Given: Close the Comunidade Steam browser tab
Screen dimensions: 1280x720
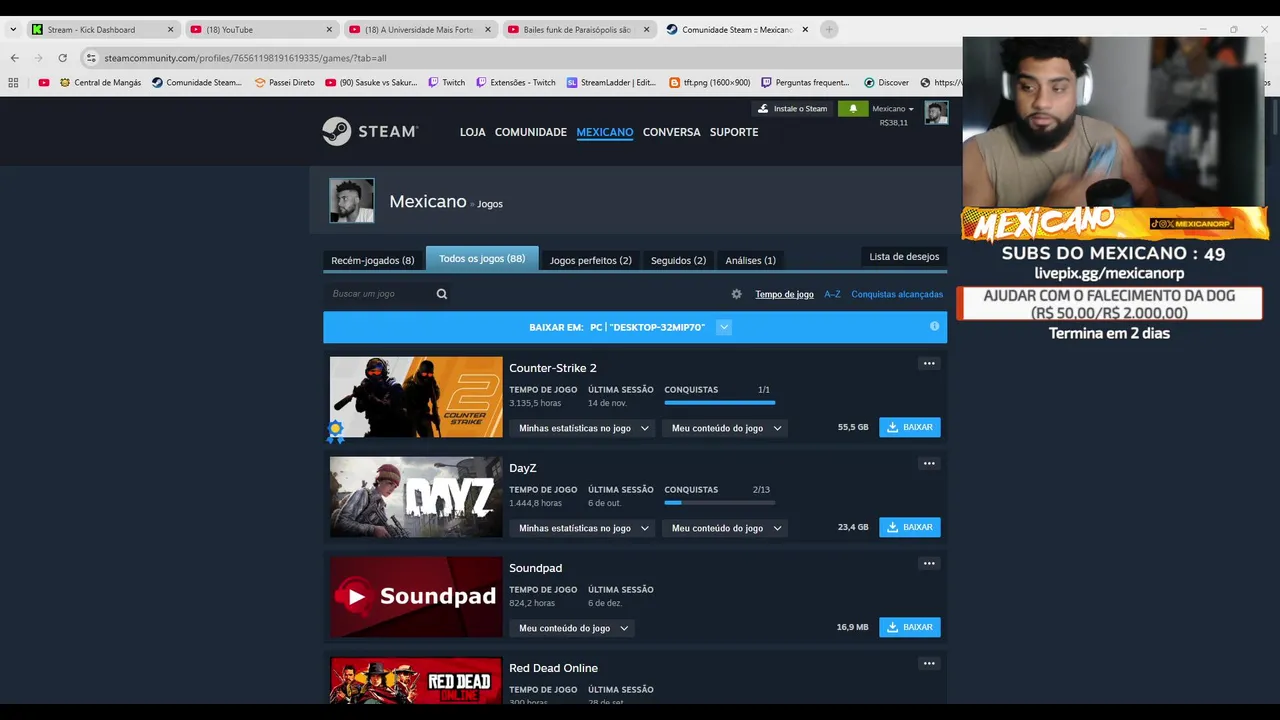Looking at the screenshot, I should coord(805,29).
